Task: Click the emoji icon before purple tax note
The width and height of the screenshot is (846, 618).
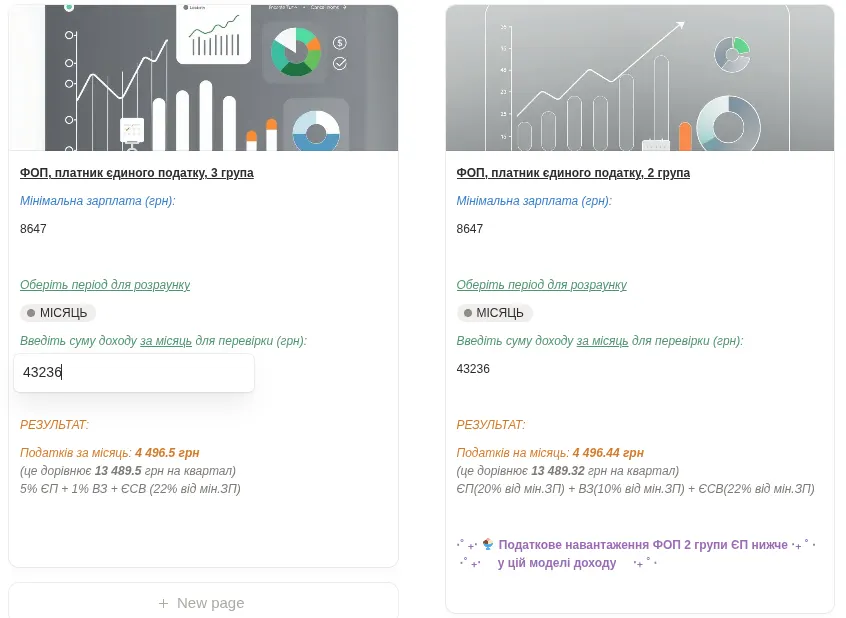Action: (488, 545)
